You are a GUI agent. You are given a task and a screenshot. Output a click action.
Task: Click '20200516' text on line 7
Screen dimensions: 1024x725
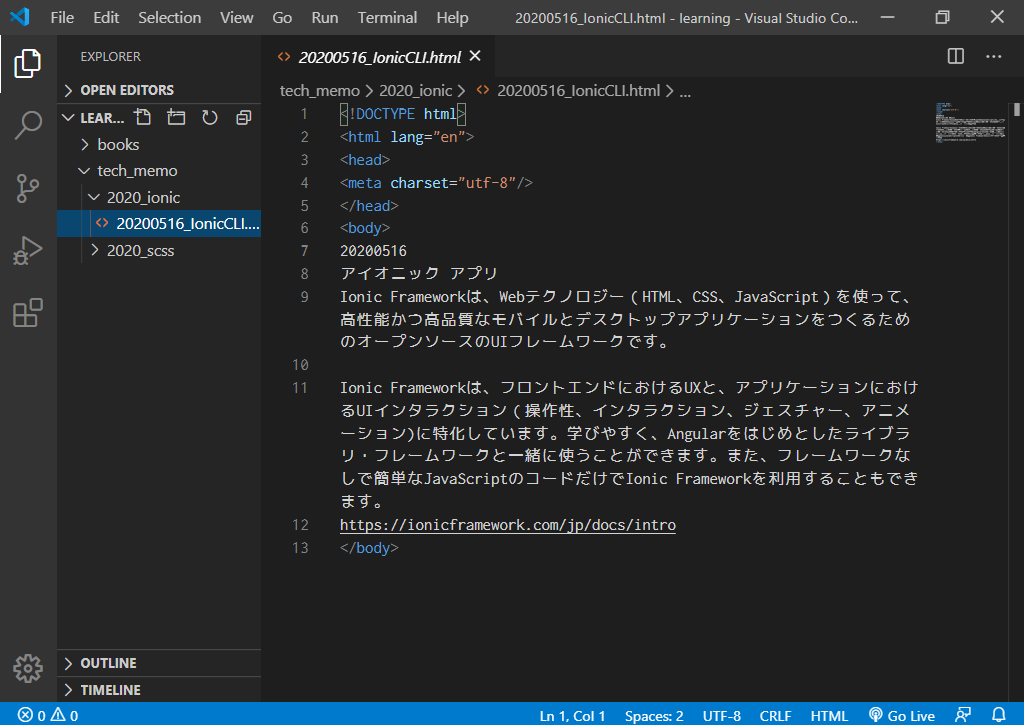[374, 251]
